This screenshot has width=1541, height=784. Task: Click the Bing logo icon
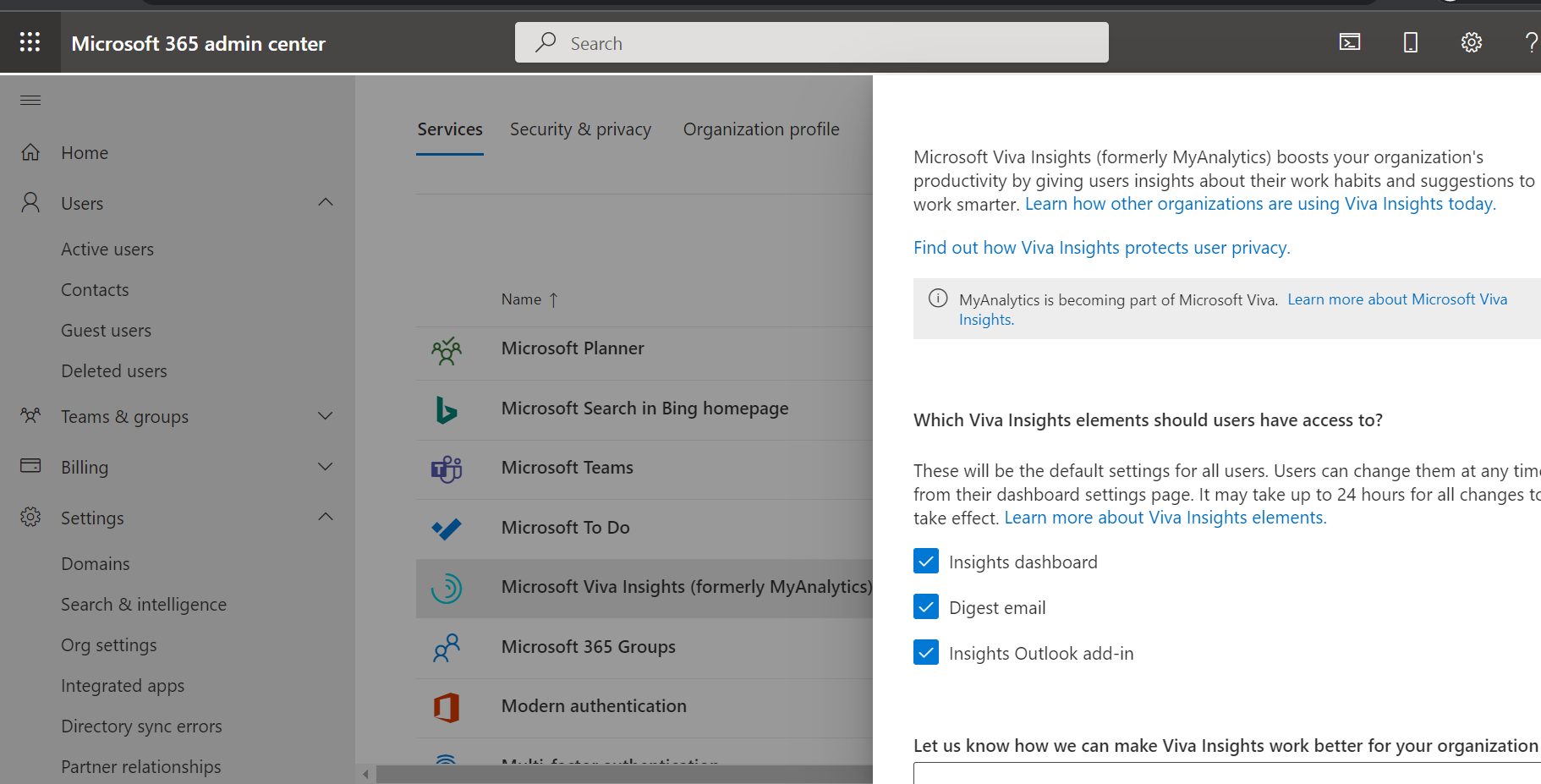point(446,410)
